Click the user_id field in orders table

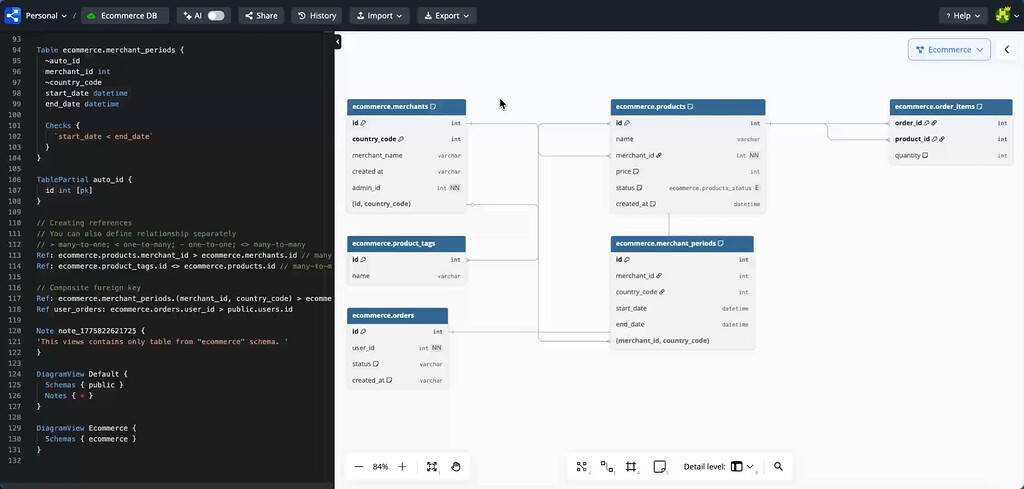pyautogui.click(x=397, y=348)
